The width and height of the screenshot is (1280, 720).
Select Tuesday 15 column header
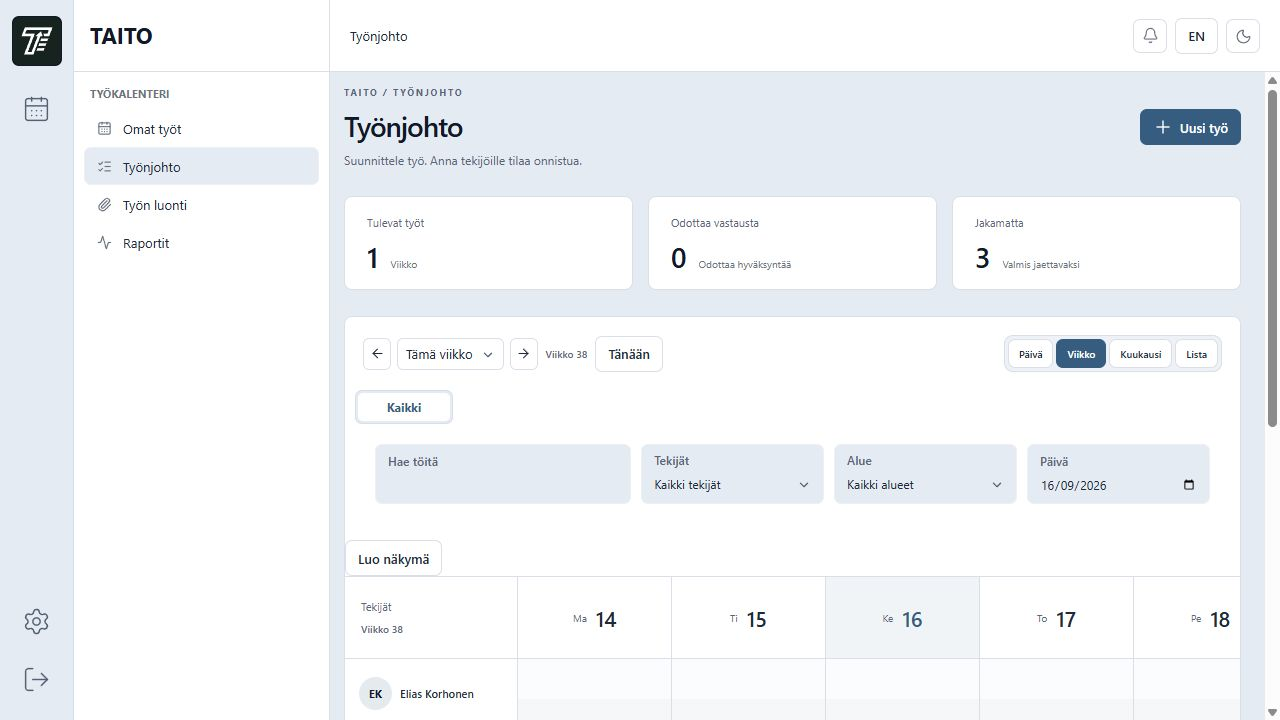point(748,618)
